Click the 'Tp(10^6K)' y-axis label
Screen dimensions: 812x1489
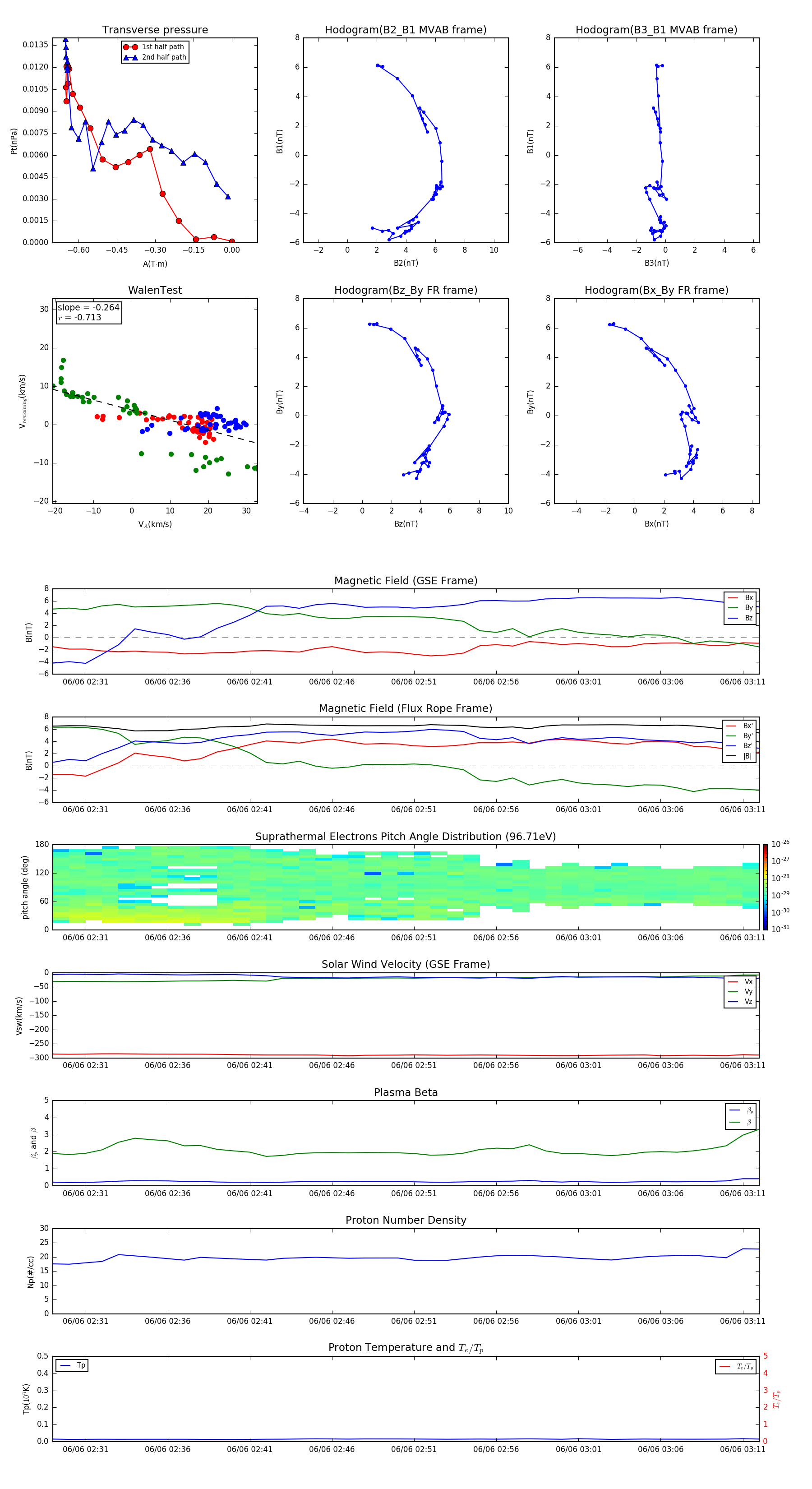click(26, 1399)
